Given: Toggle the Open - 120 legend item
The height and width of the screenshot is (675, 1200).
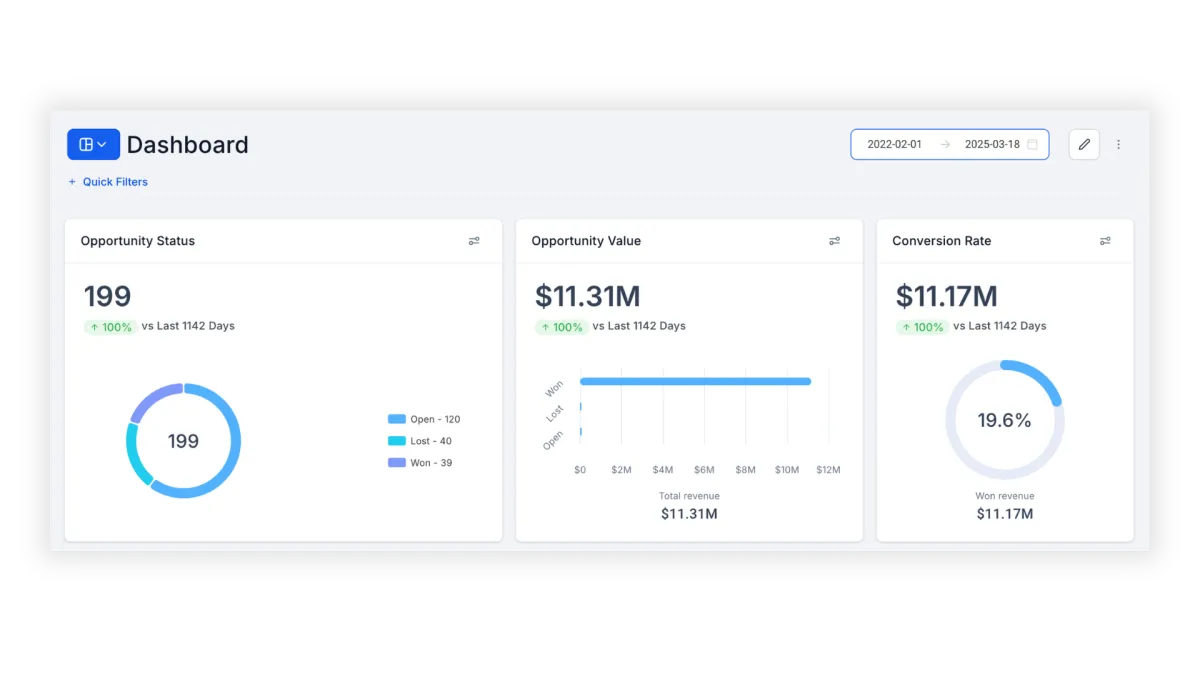Looking at the screenshot, I should point(425,419).
